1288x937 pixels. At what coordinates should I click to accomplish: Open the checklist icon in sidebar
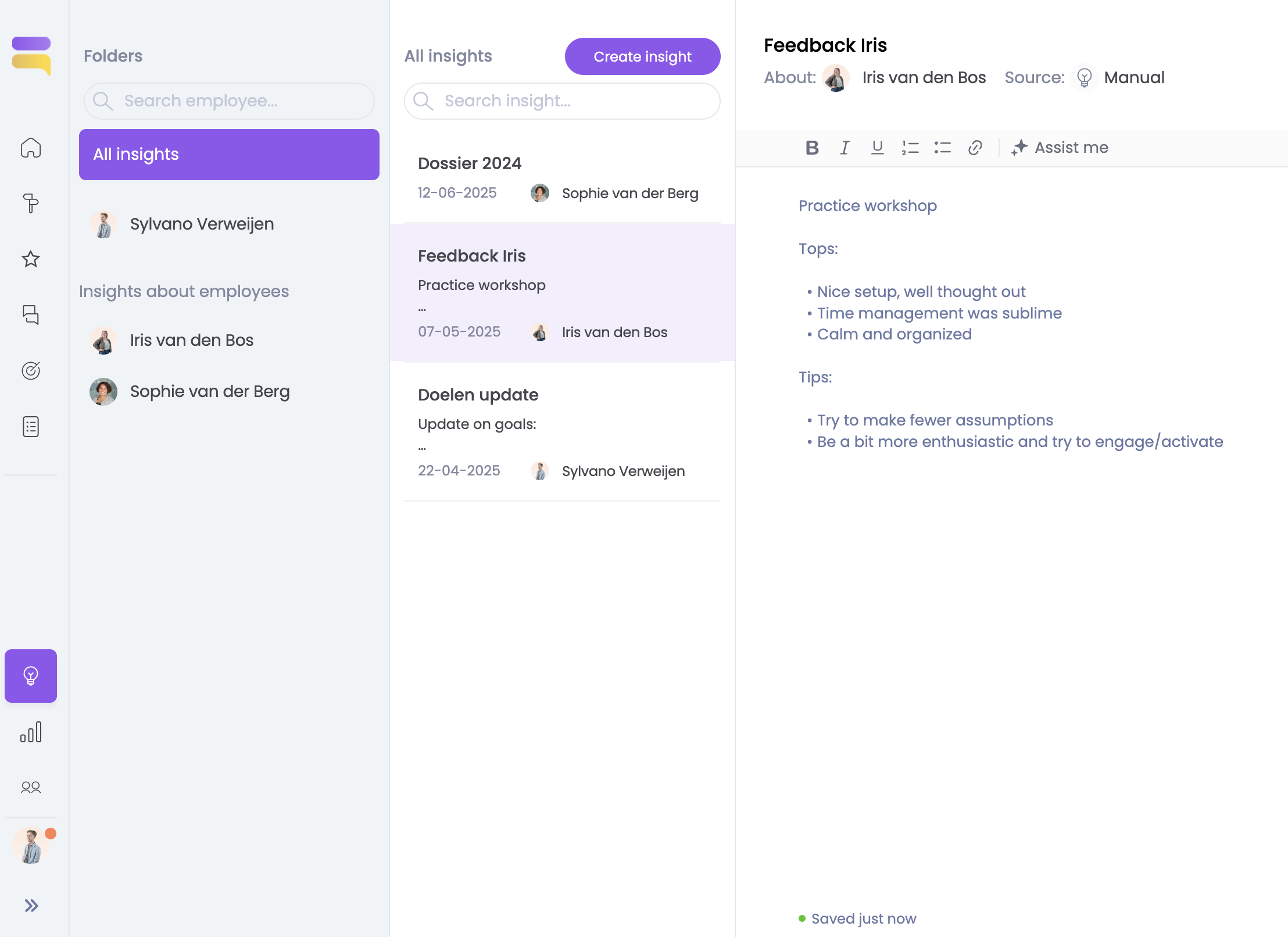(31, 427)
